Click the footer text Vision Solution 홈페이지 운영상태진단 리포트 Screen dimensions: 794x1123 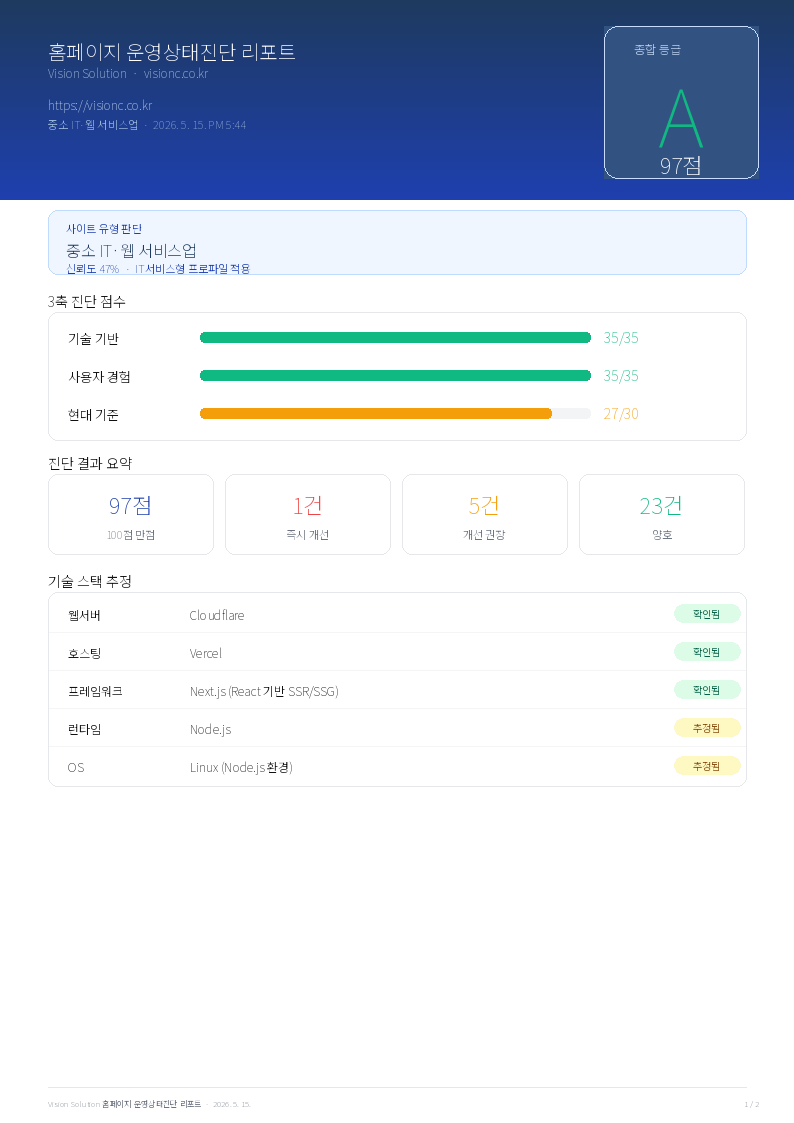[x=125, y=1104]
